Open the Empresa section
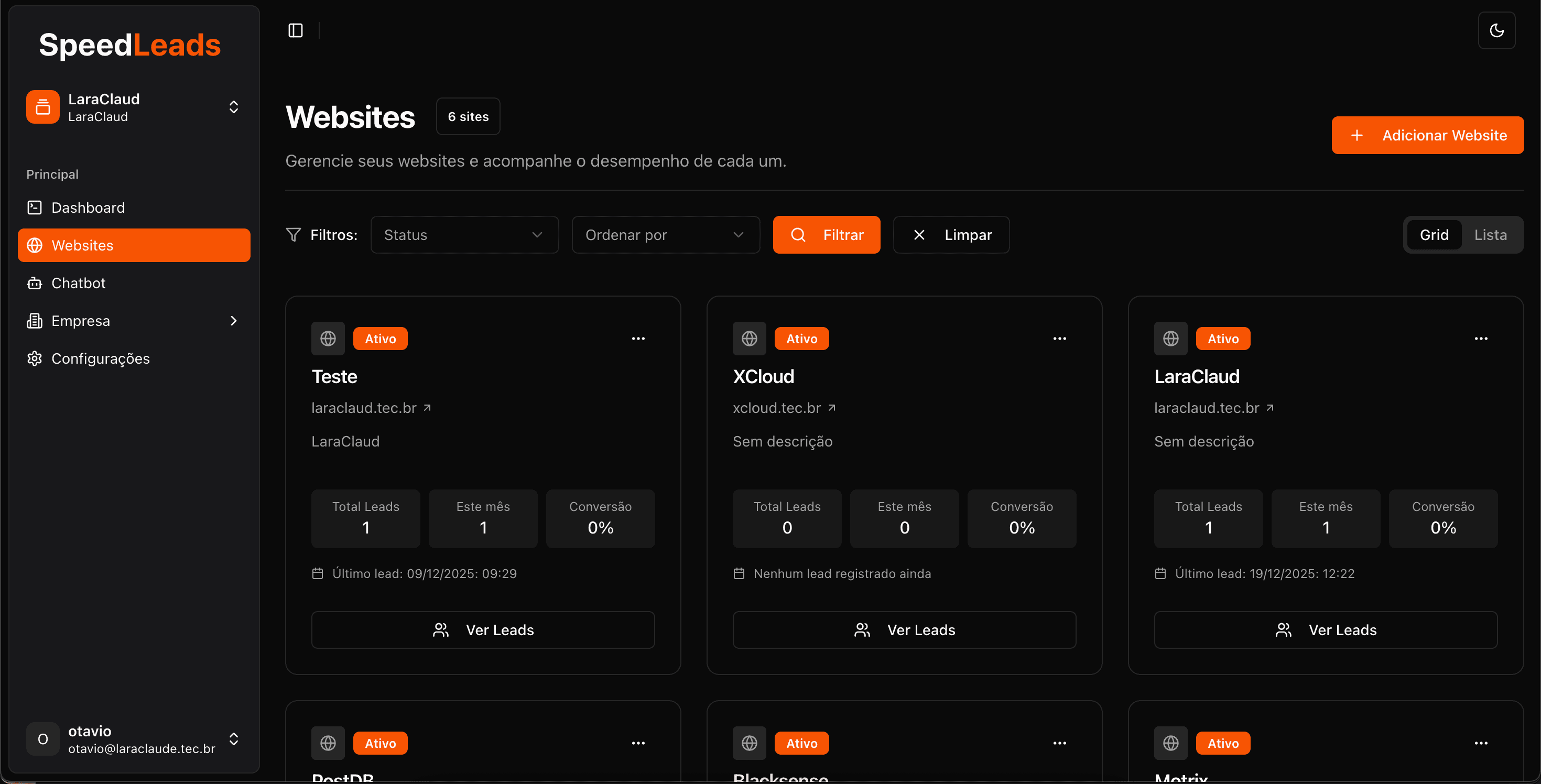This screenshot has height=784, width=1541. click(81, 321)
